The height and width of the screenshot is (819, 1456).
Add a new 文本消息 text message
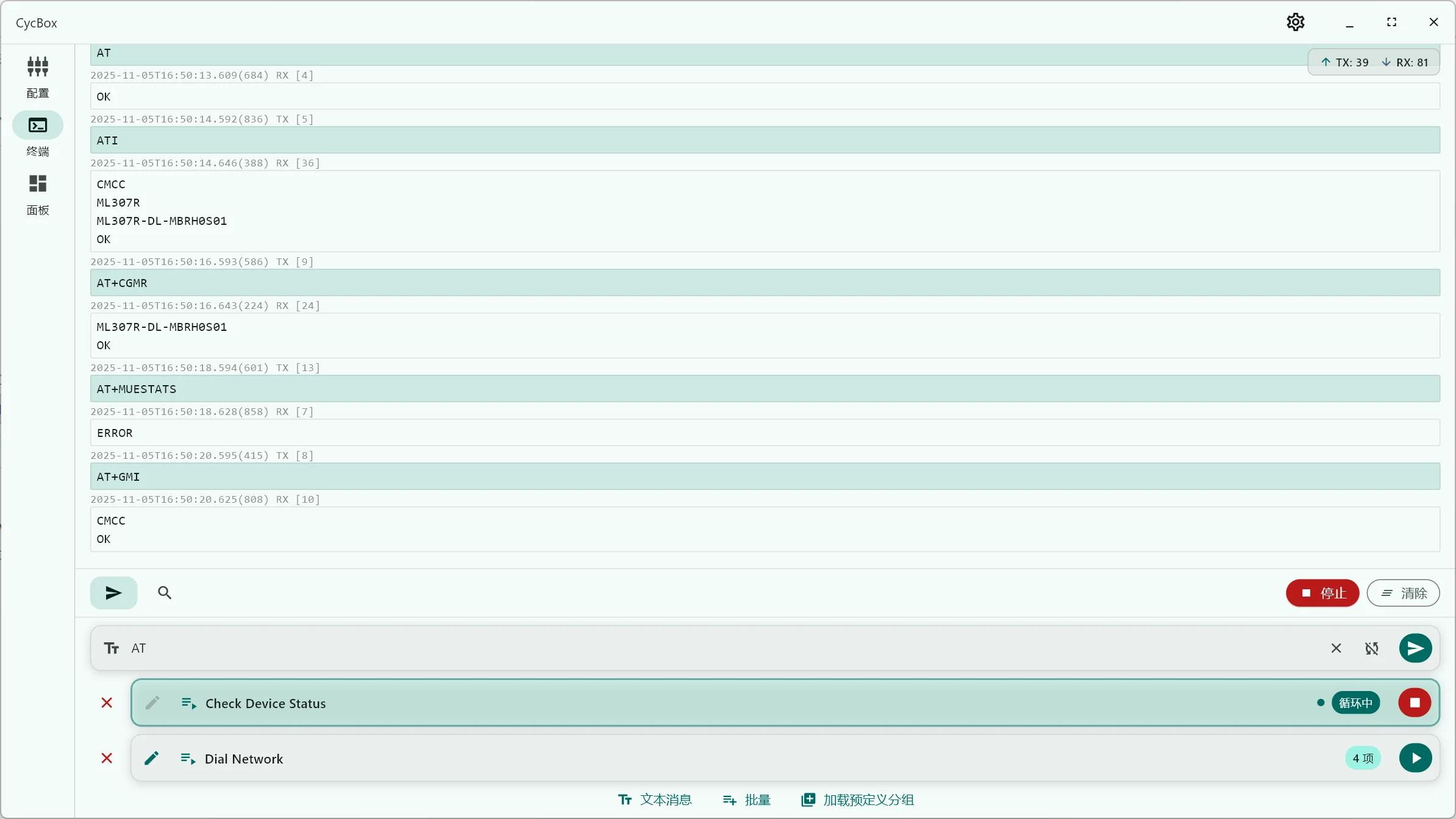pos(655,799)
